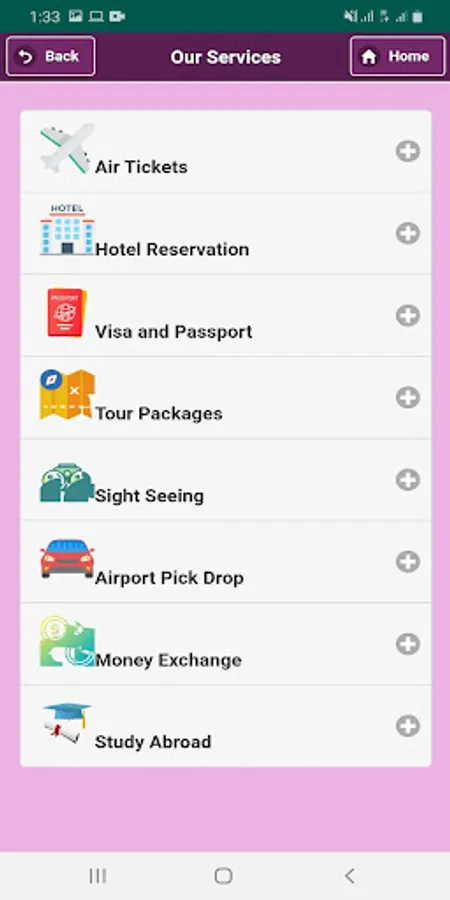450x900 pixels.
Task: Select the Money Exchange label
Action: click(168, 660)
